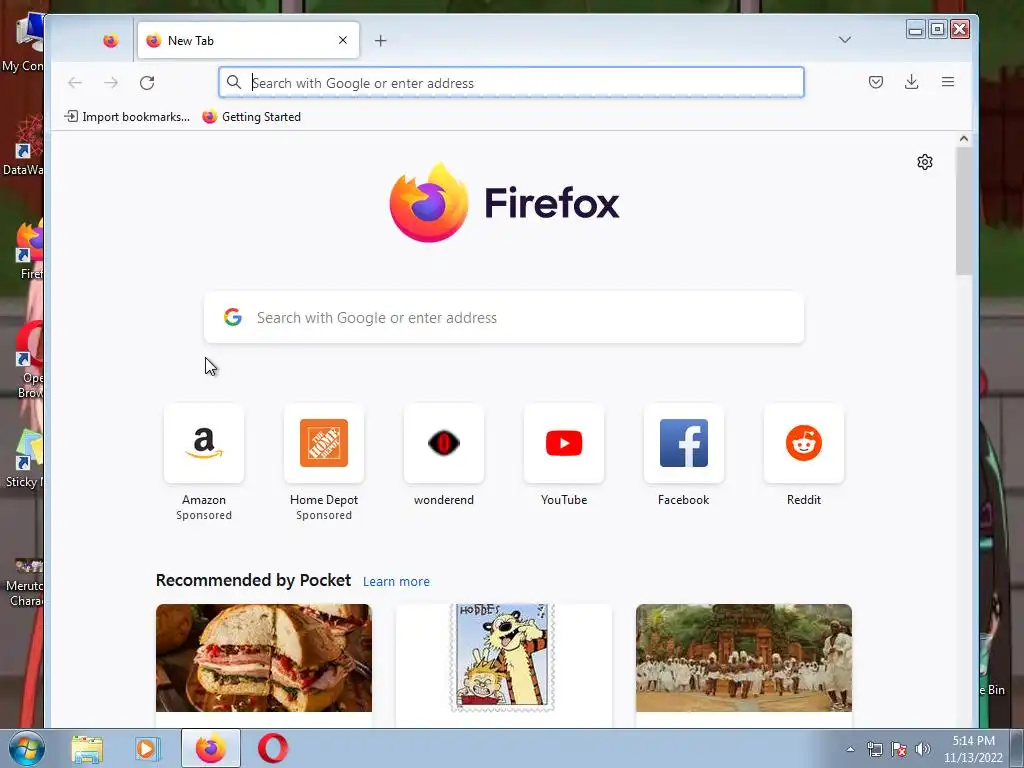Viewport: 1024px width, 768px height.
Task: Click the address bar magnifier icon
Action: pyautogui.click(x=234, y=82)
